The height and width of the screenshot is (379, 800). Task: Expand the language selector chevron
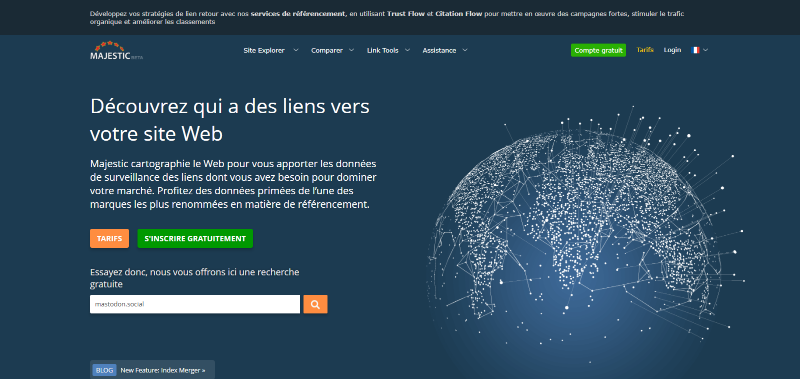point(706,50)
